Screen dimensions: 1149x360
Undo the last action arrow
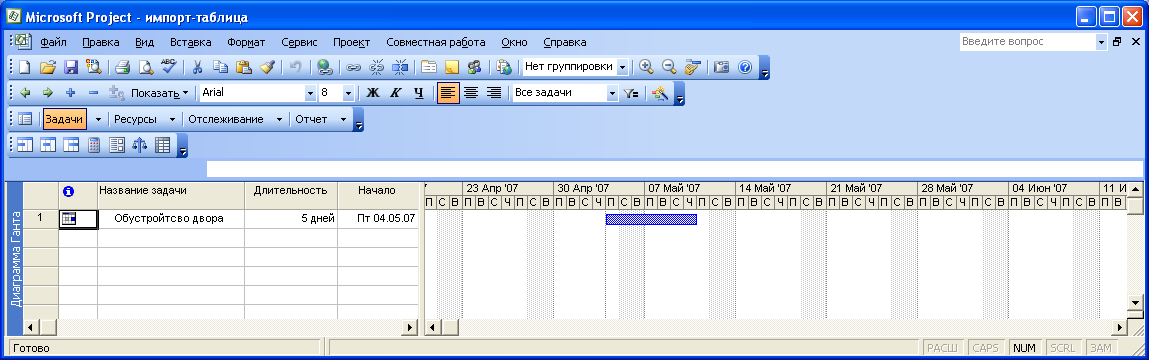click(295, 67)
